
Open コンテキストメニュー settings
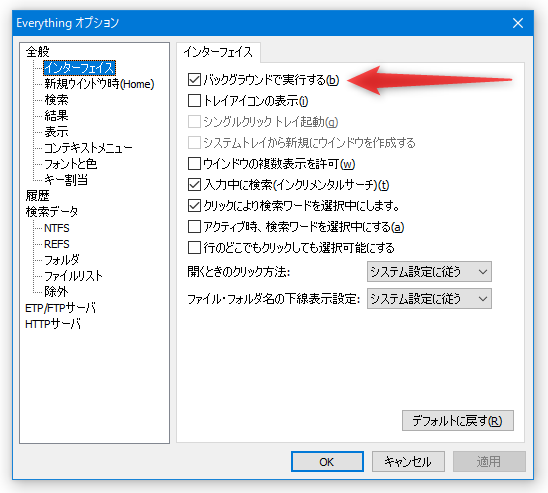pyautogui.click(x=88, y=148)
